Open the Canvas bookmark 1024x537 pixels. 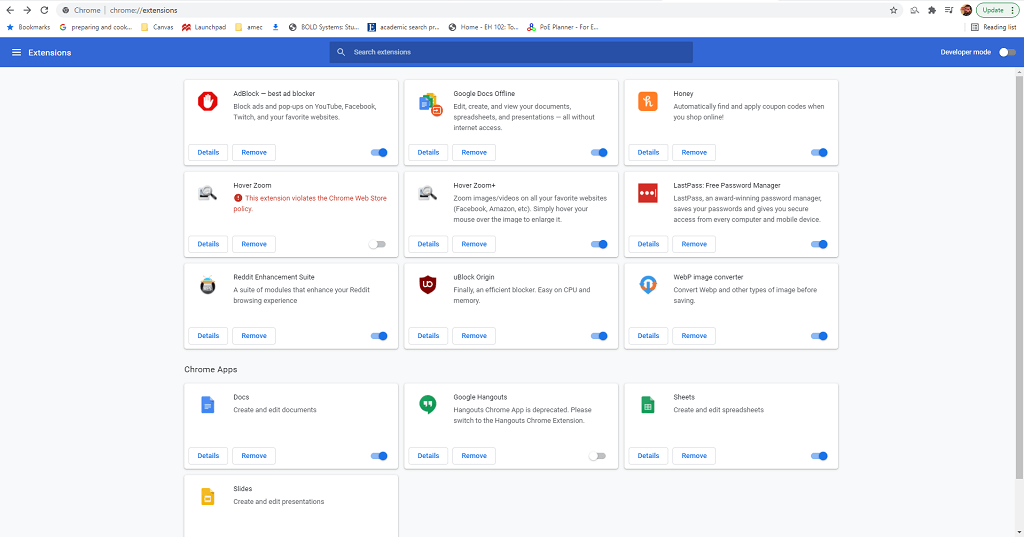156,27
